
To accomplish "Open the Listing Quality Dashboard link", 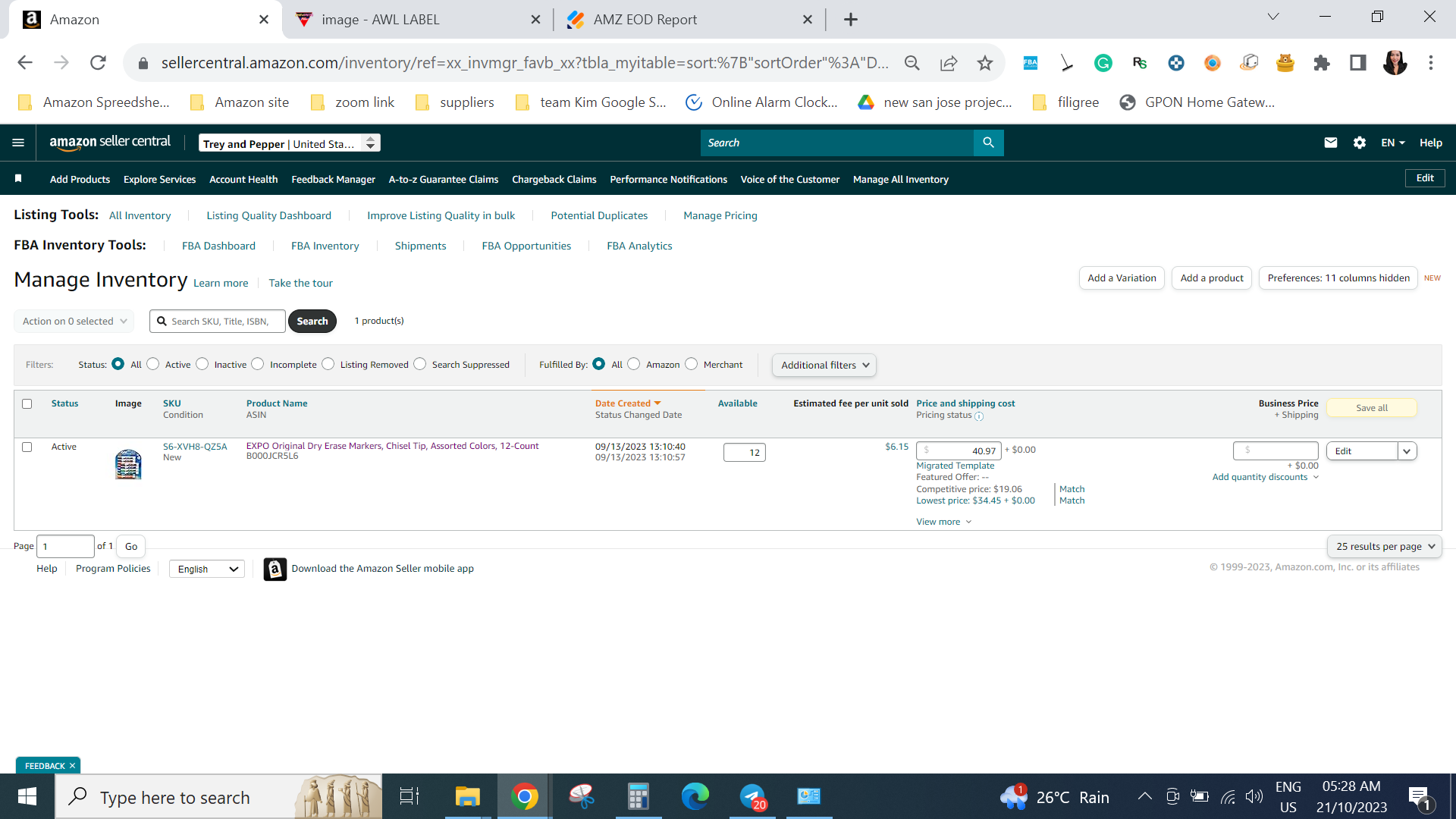I will coord(268,216).
